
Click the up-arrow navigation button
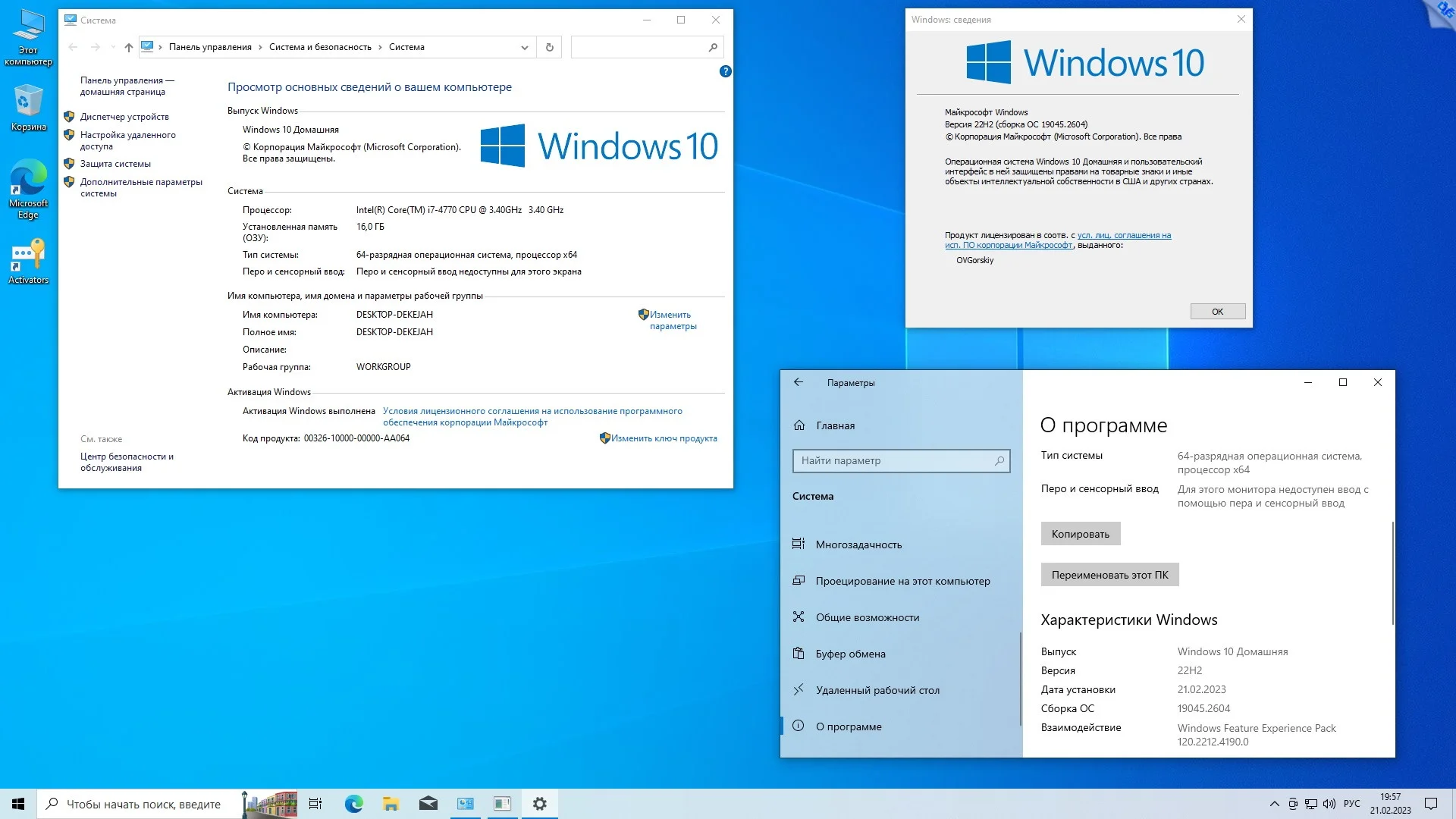(129, 47)
